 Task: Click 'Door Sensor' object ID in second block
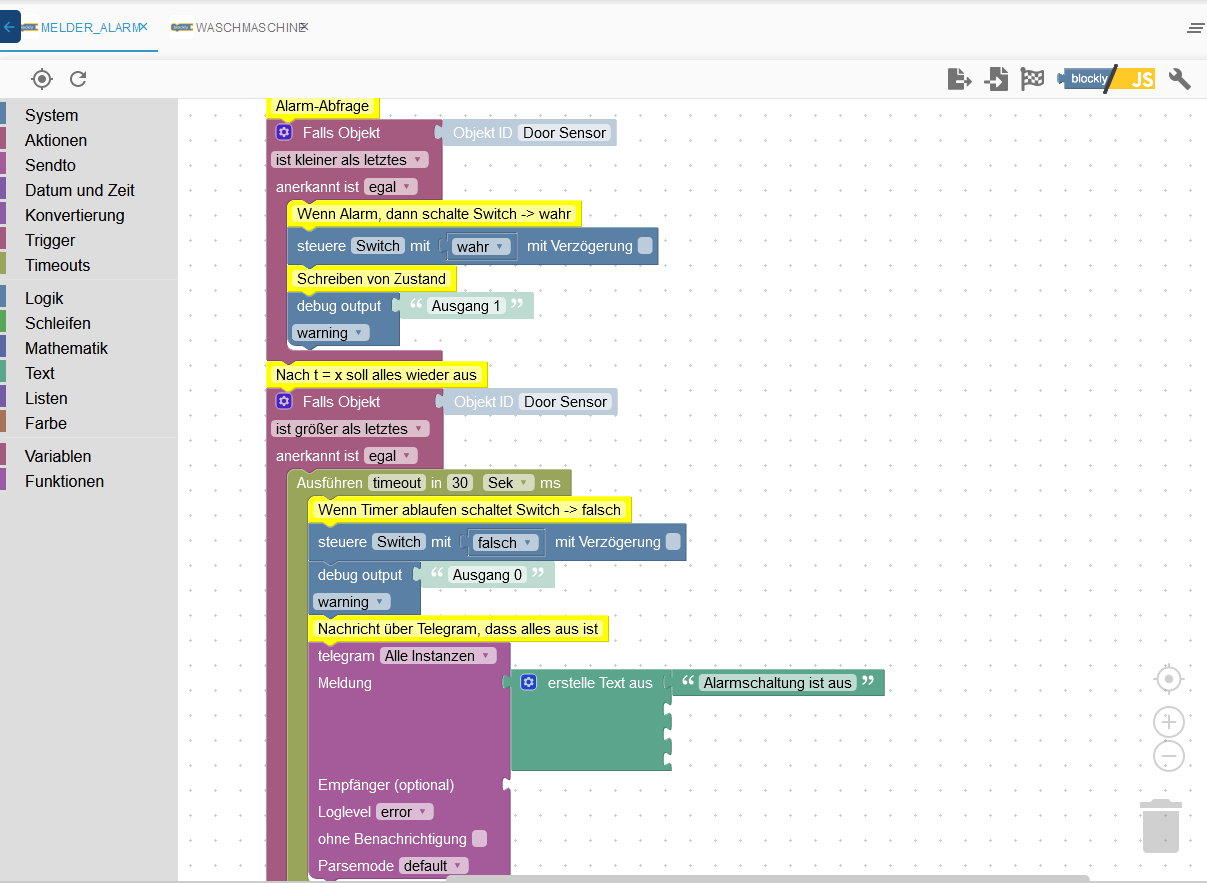pyautogui.click(x=565, y=402)
